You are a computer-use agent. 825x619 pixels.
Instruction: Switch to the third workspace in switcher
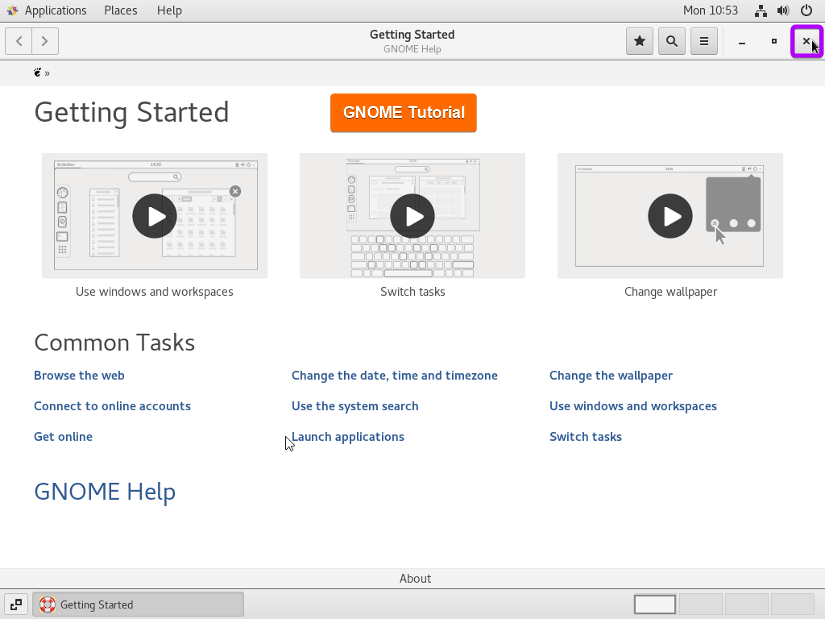tap(747, 604)
